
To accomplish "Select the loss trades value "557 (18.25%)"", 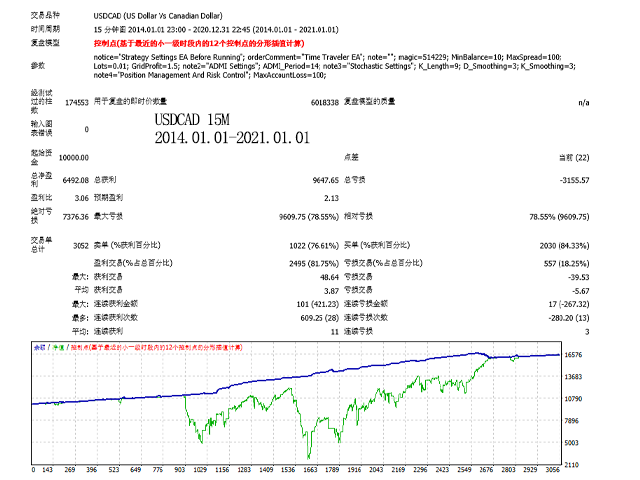I will tap(567, 264).
